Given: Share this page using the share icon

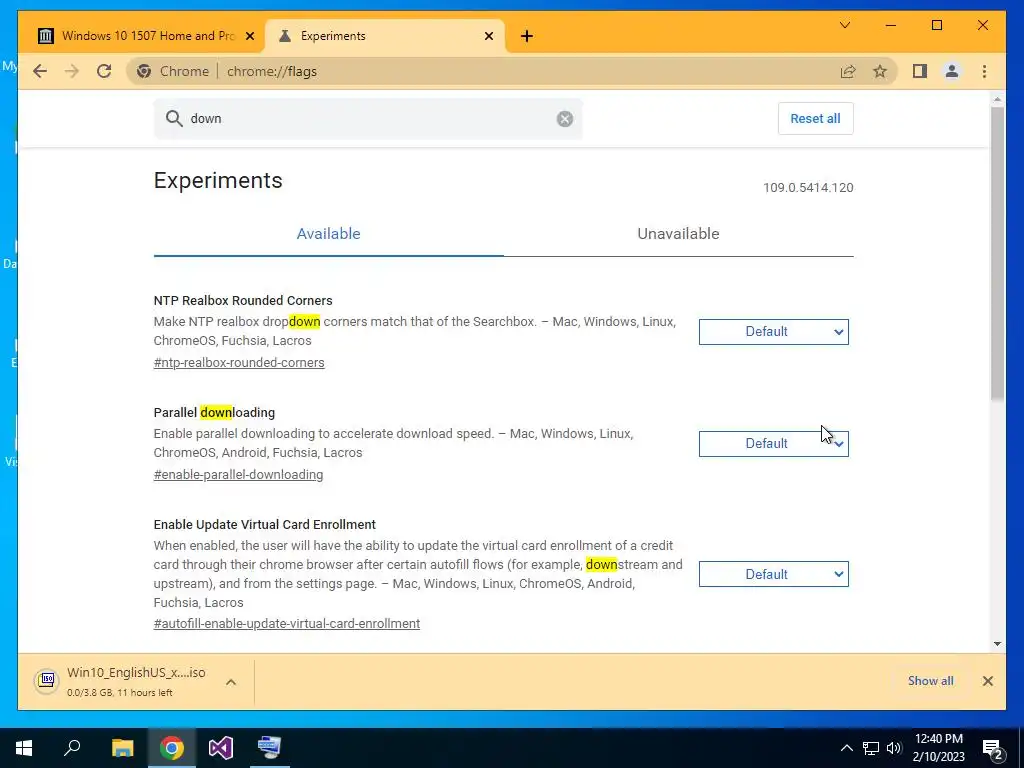Looking at the screenshot, I should (x=848, y=71).
